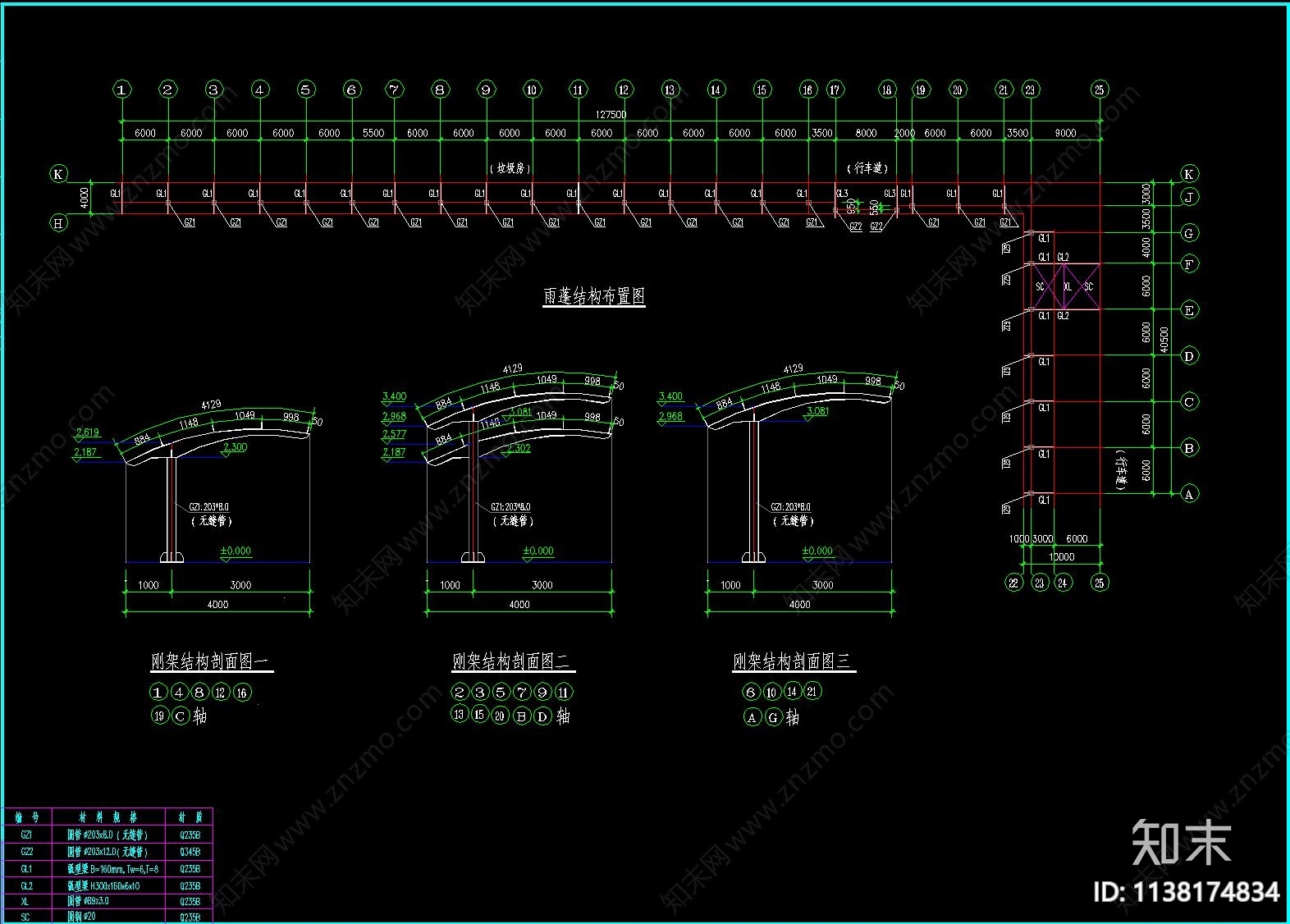The height and width of the screenshot is (924, 1290).
Task: Click axis bubble A on the right
Action: pos(1189,494)
